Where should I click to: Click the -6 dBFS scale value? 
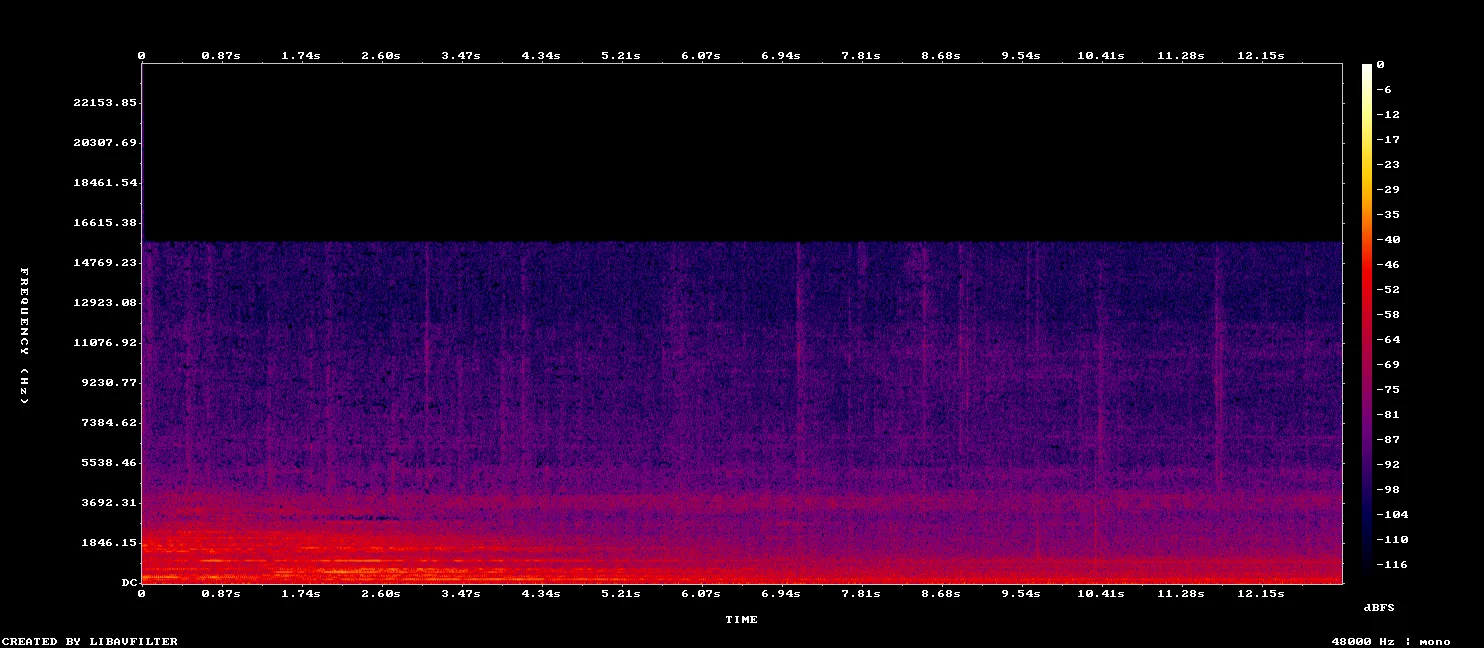1384,90
